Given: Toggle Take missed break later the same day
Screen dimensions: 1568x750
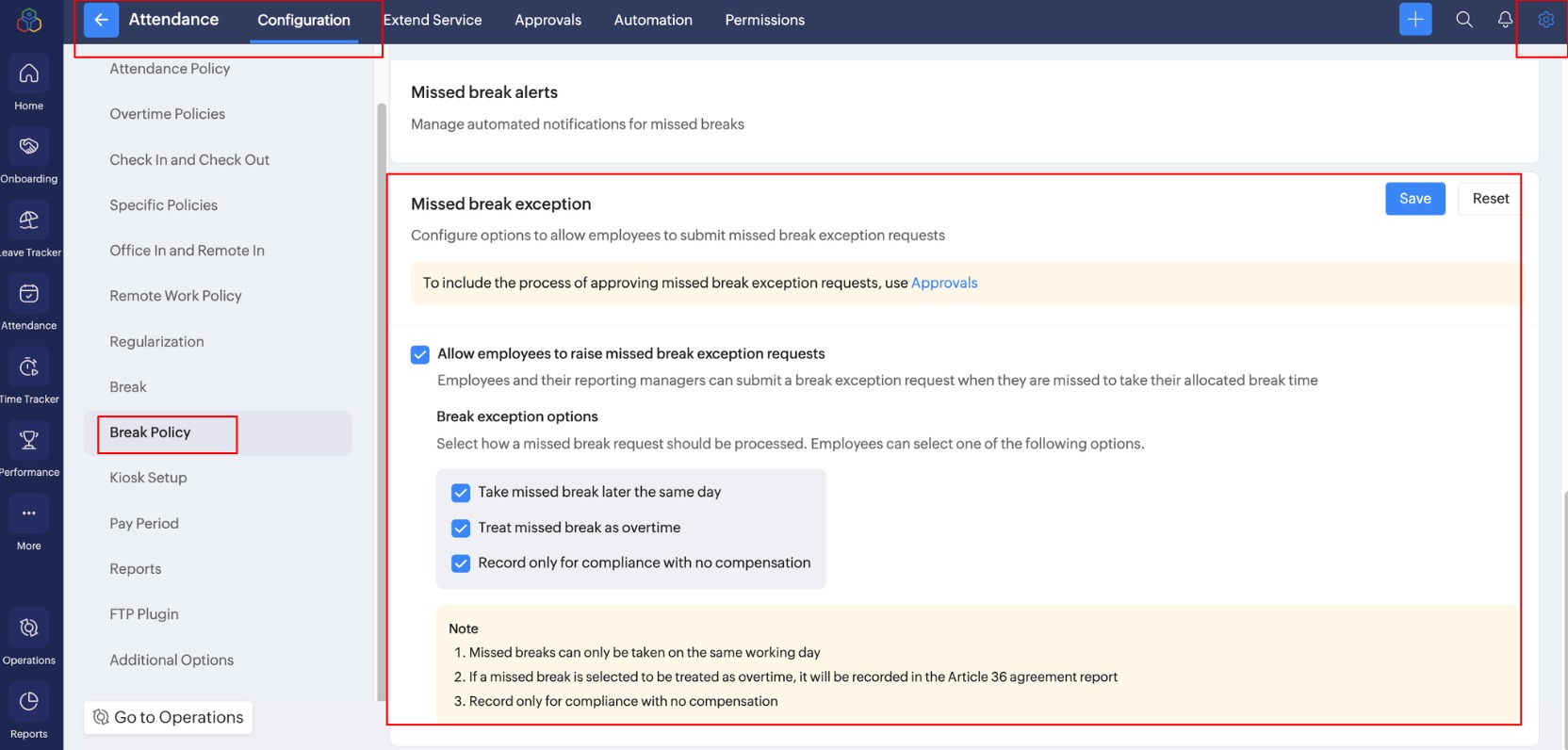Looking at the screenshot, I should [x=461, y=493].
